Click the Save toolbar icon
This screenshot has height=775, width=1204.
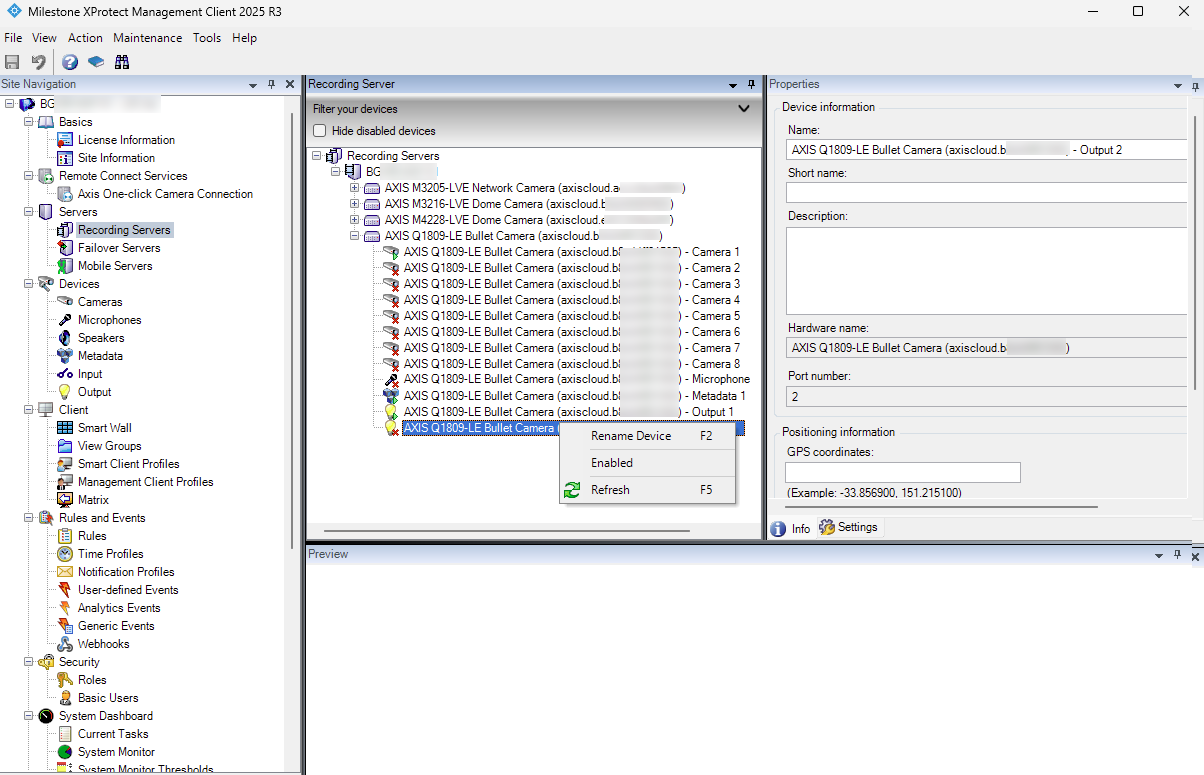coord(13,62)
